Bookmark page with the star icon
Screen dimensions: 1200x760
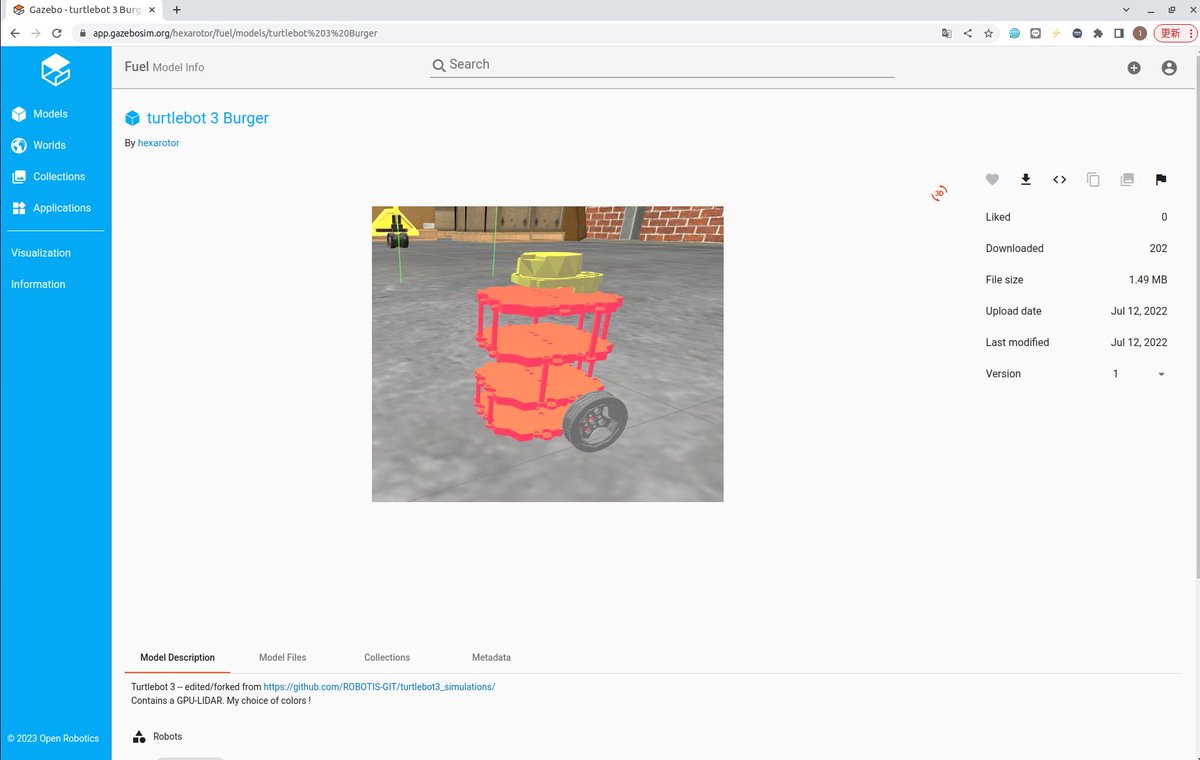tap(989, 33)
